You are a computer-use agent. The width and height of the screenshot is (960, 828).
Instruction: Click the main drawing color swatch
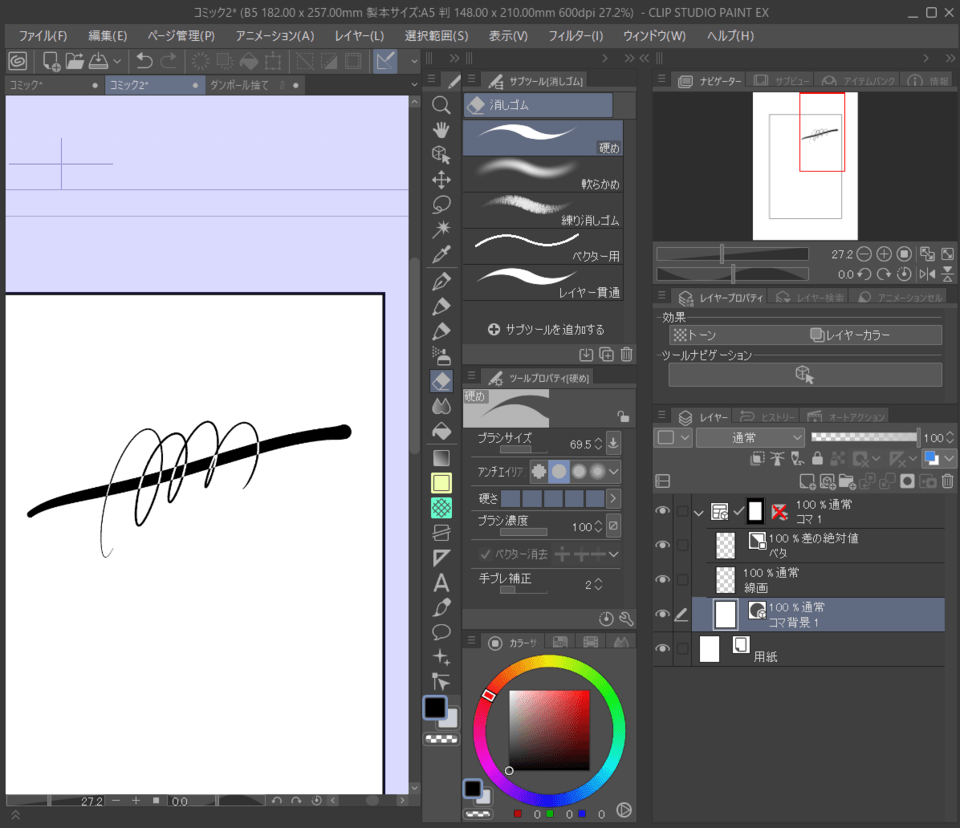click(435, 707)
